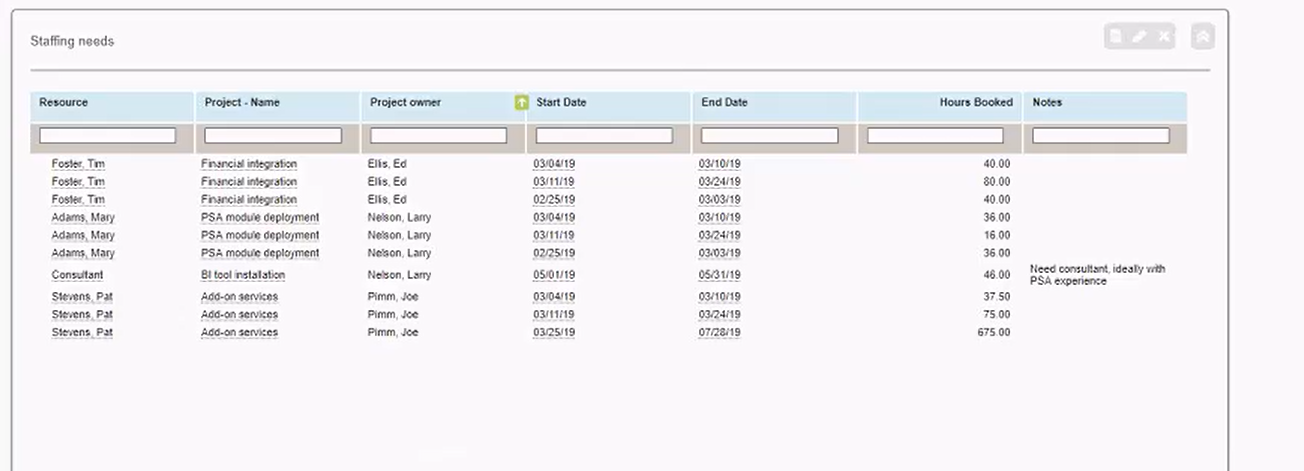Click the Start Date filter input
Viewport: 1304px width, 471px height.
coord(604,135)
